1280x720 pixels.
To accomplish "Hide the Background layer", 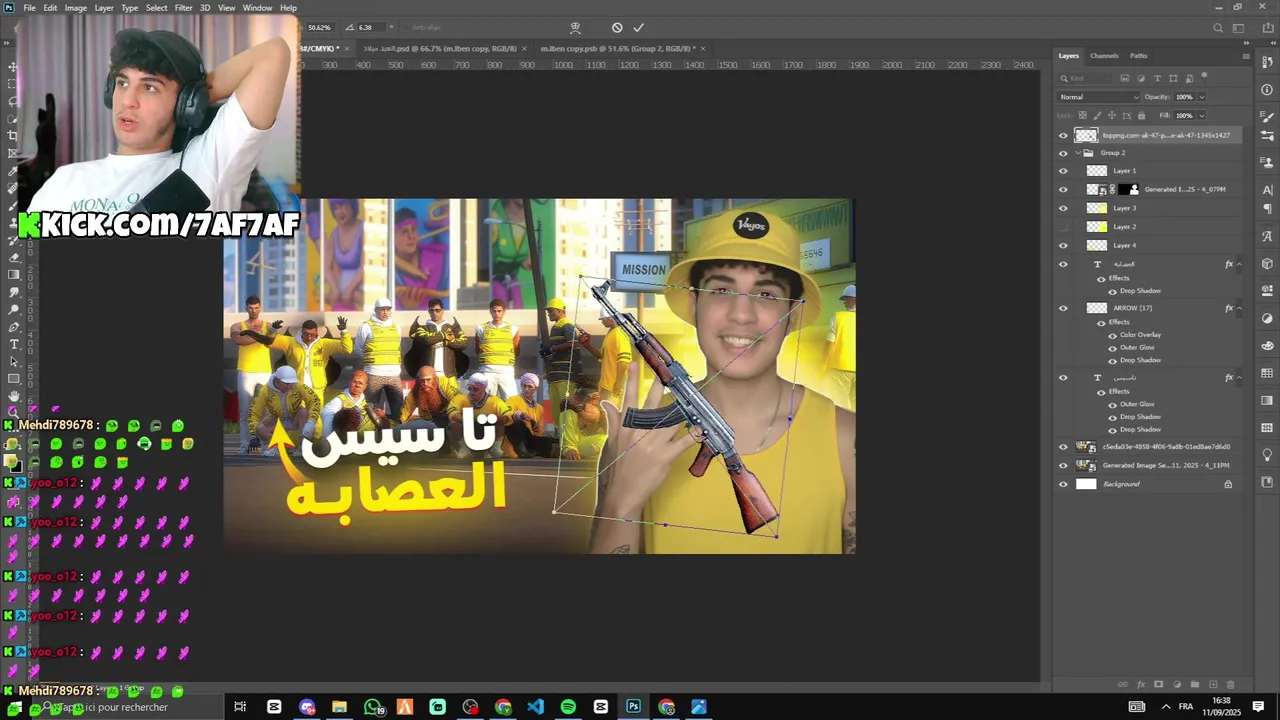I will click(x=1063, y=484).
